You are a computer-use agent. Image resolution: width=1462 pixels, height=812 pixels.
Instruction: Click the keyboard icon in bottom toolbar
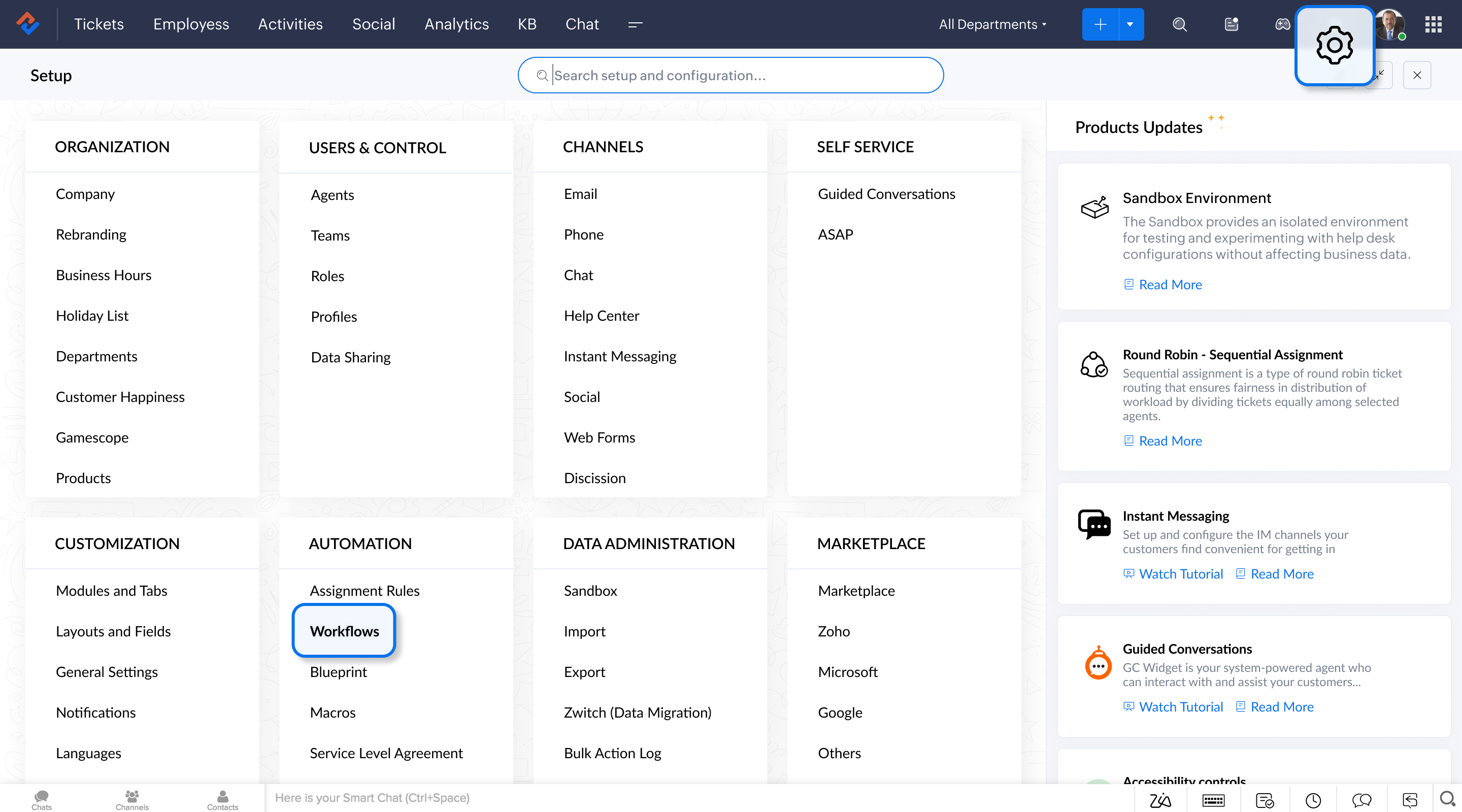pyautogui.click(x=1213, y=800)
